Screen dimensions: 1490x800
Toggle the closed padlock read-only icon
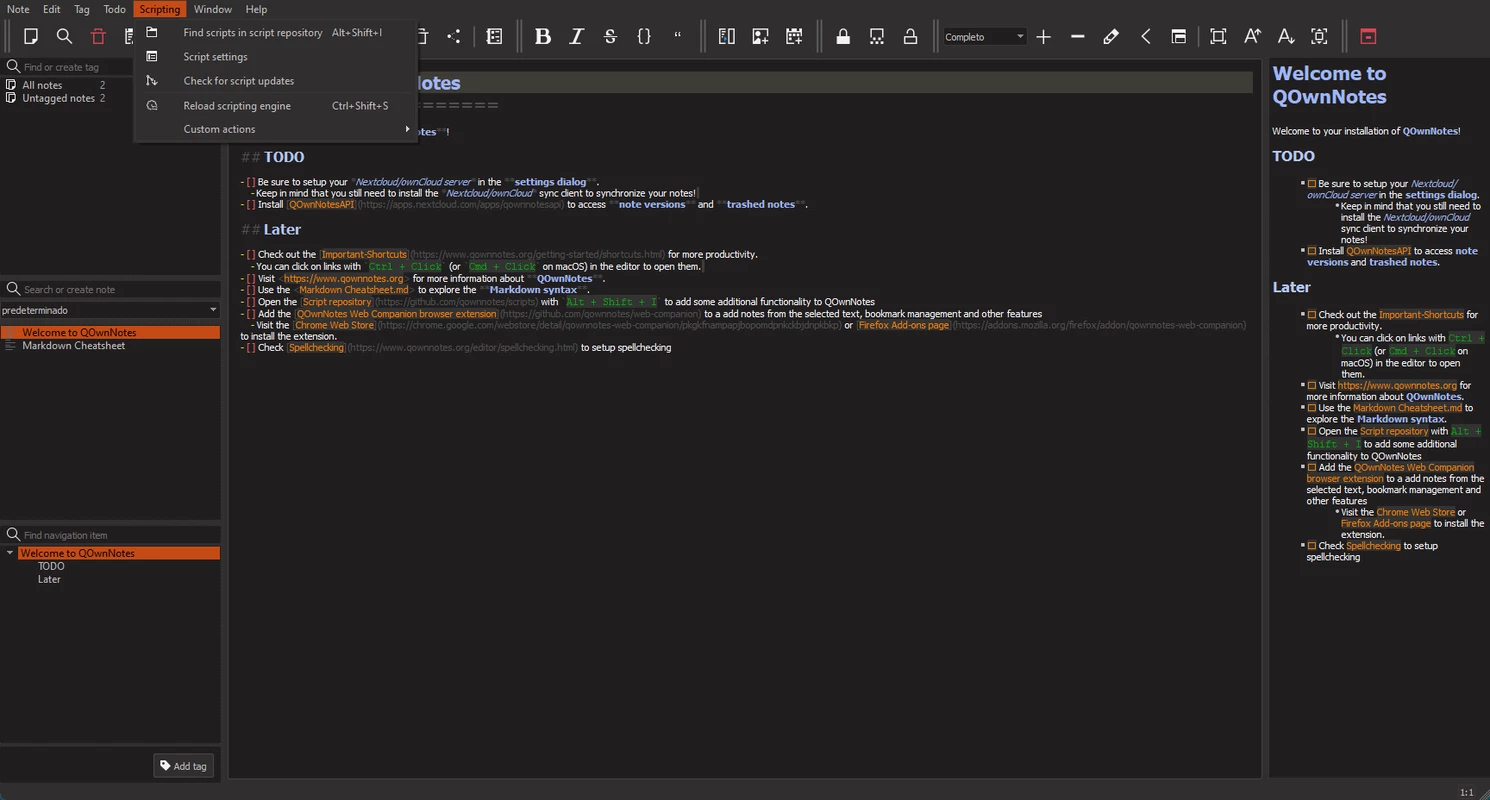[843, 37]
